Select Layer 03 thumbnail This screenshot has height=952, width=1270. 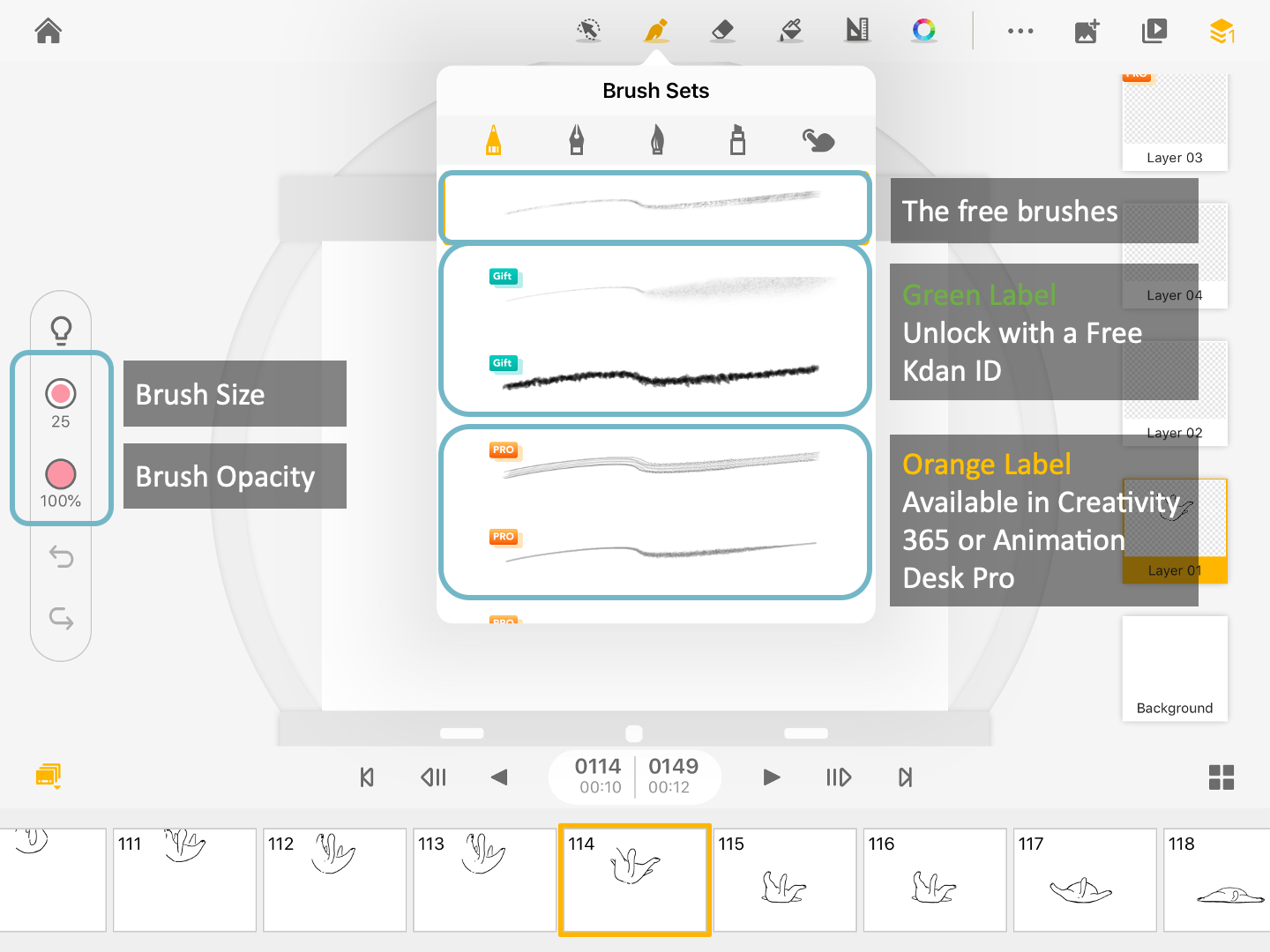coord(1175,122)
